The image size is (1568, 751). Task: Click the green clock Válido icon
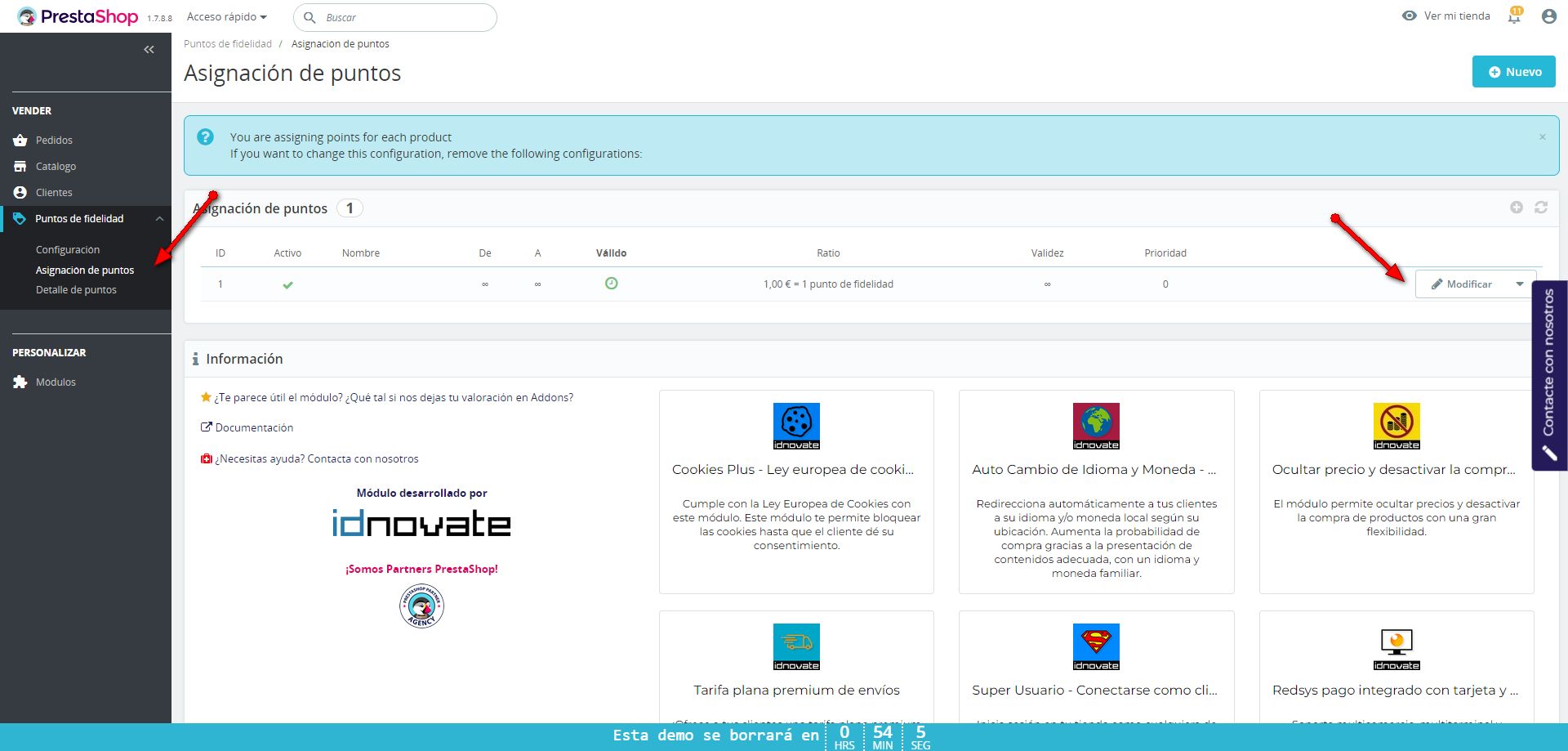(x=611, y=284)
